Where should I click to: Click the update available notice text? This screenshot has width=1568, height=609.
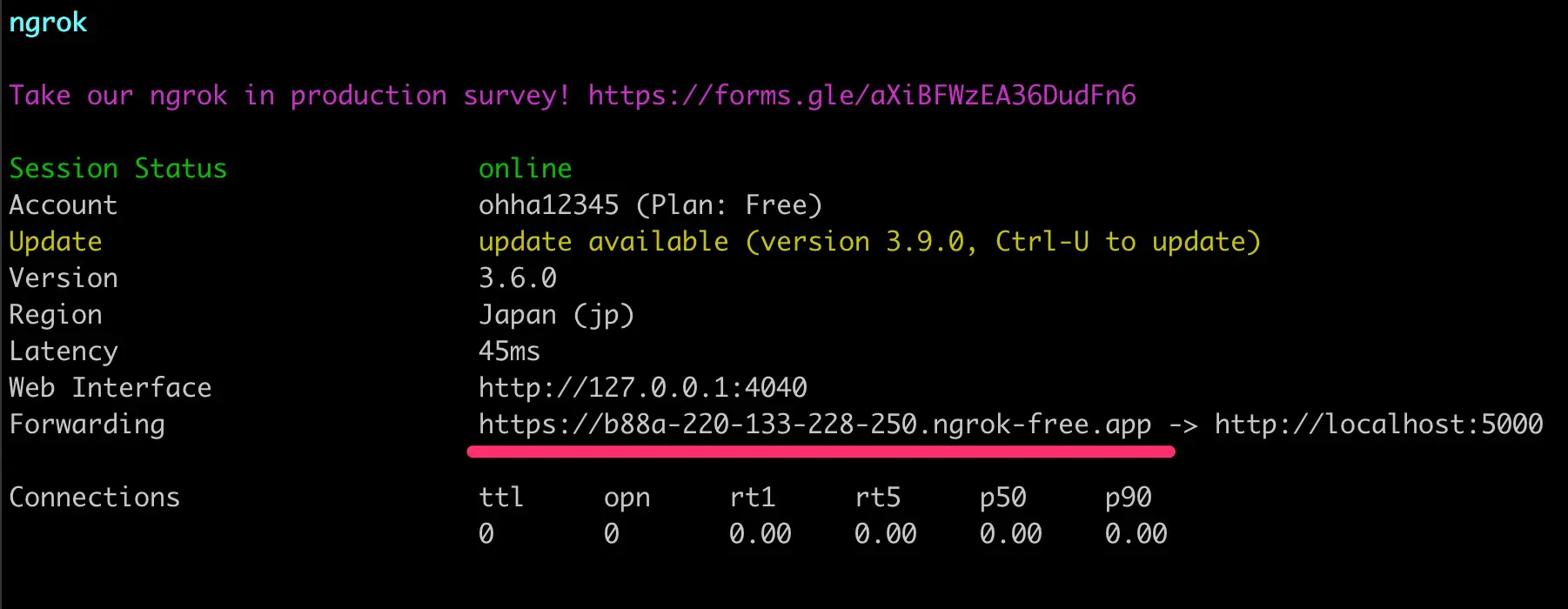(868, 242)
